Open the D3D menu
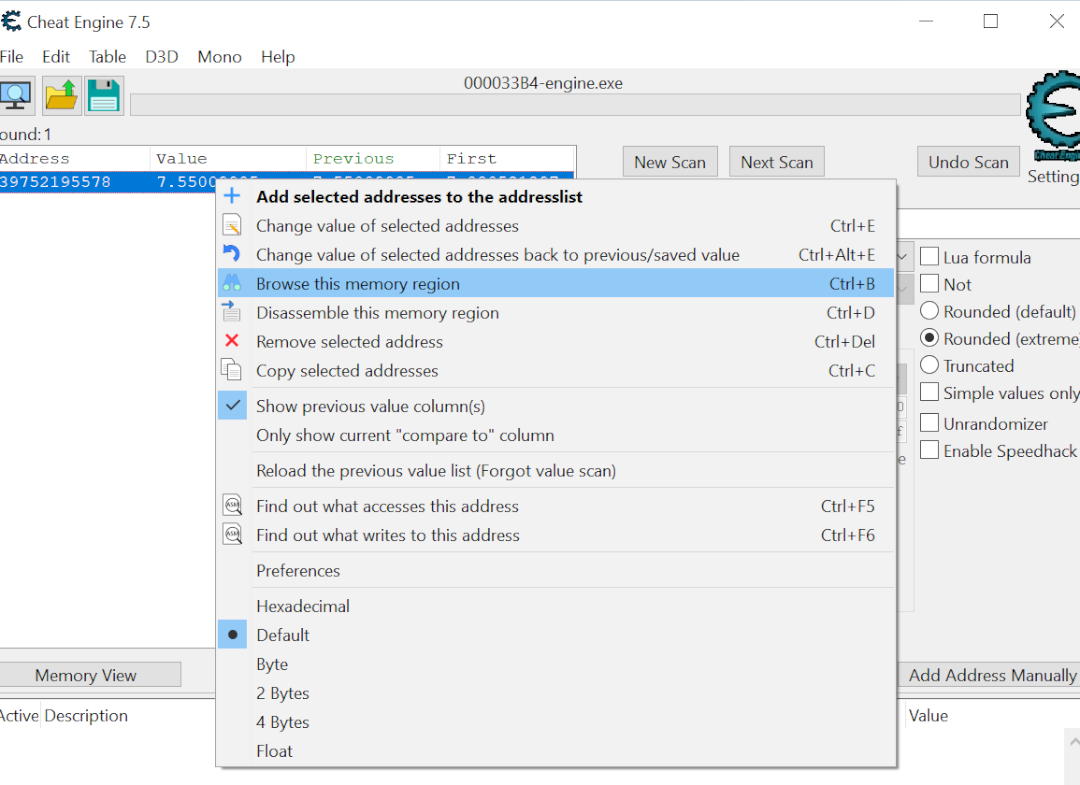The height and width of the screenshot is (785, 1080). [162, 56]
